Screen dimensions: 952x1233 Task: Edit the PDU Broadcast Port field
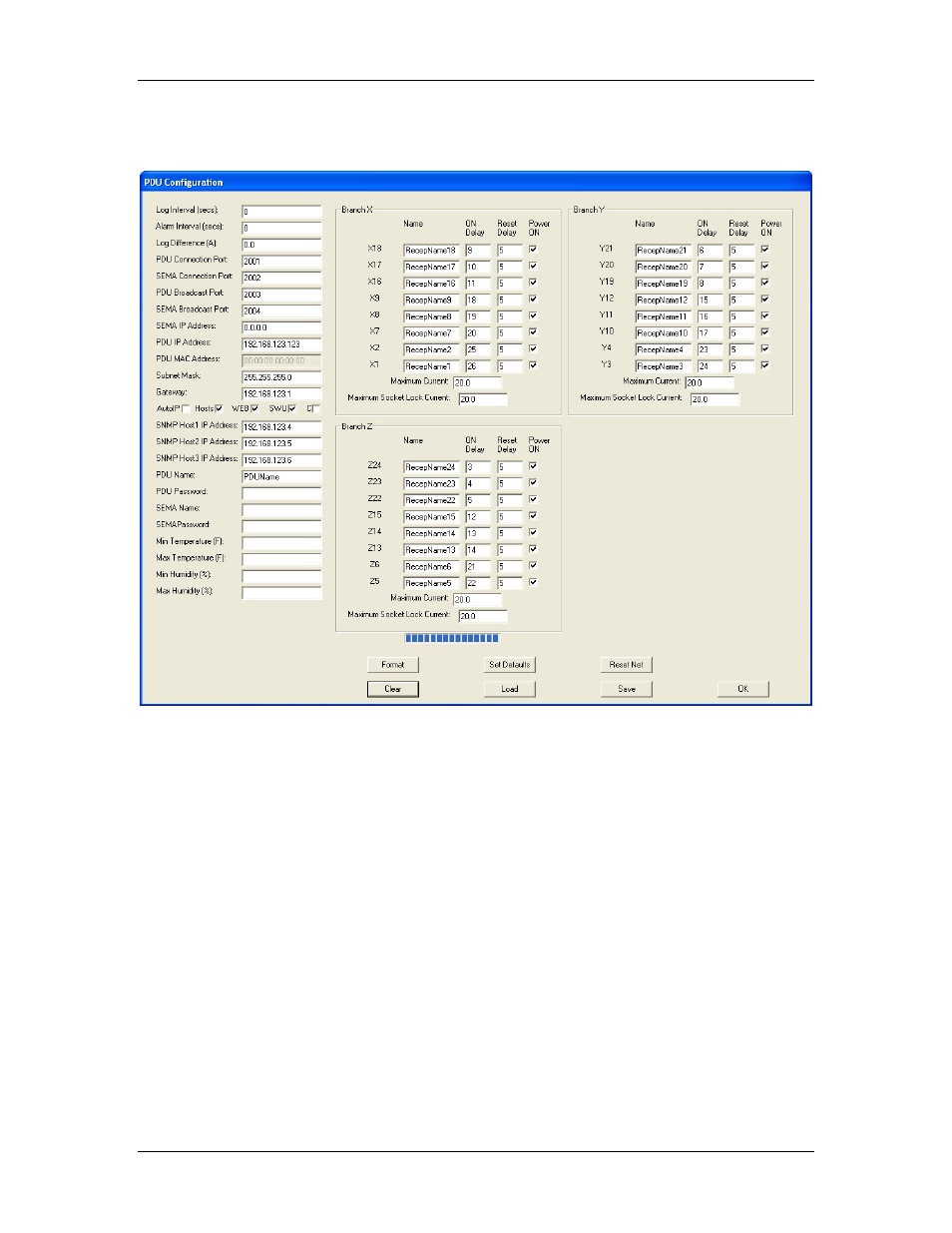click(281, 295)
